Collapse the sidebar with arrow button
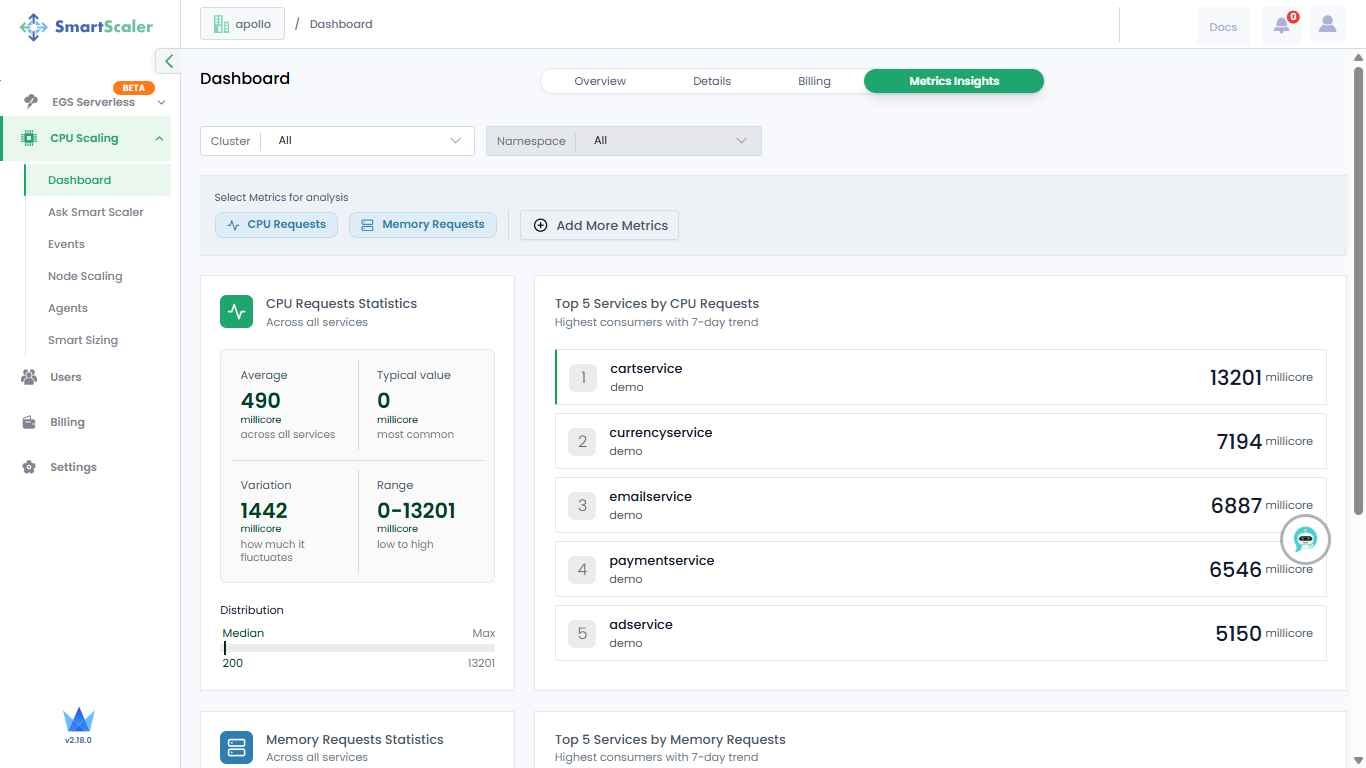The image size is (1366, 768). tap(168, 61)
